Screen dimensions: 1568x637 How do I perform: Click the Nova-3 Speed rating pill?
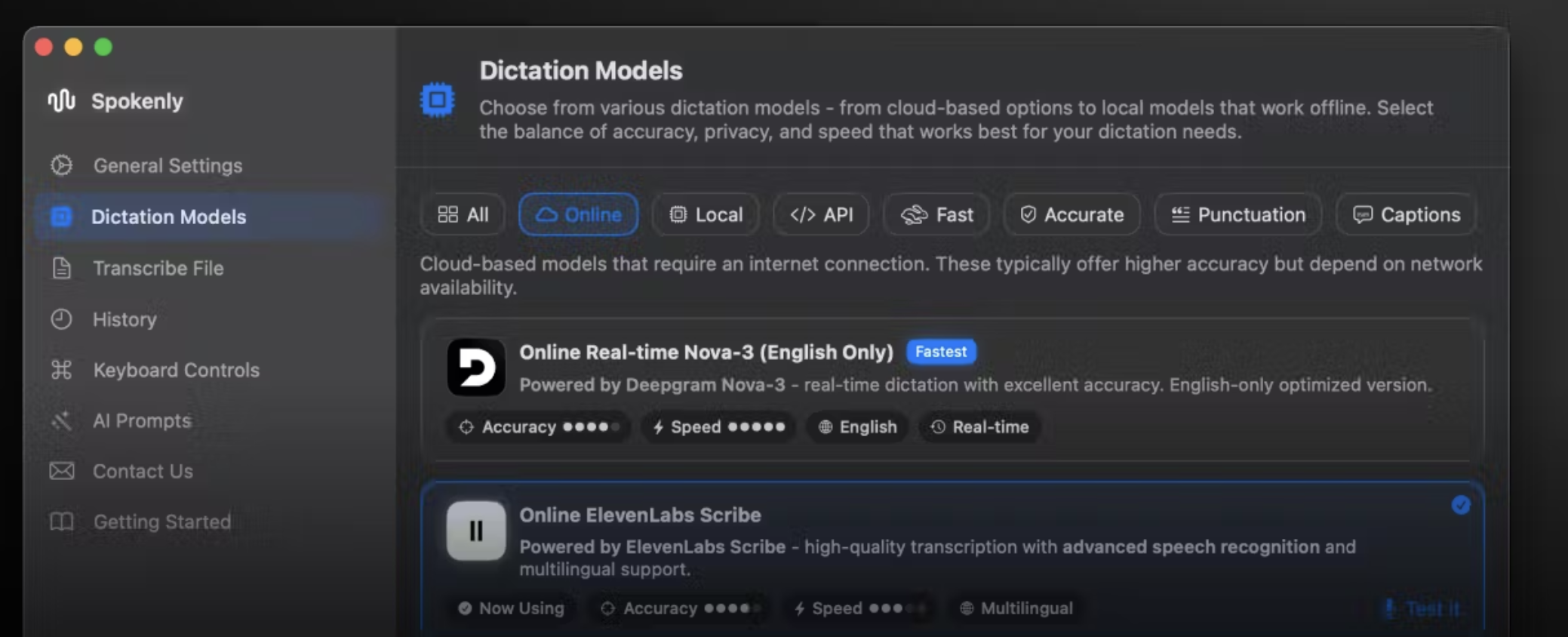pyautogui.click(x=718, y=427)
